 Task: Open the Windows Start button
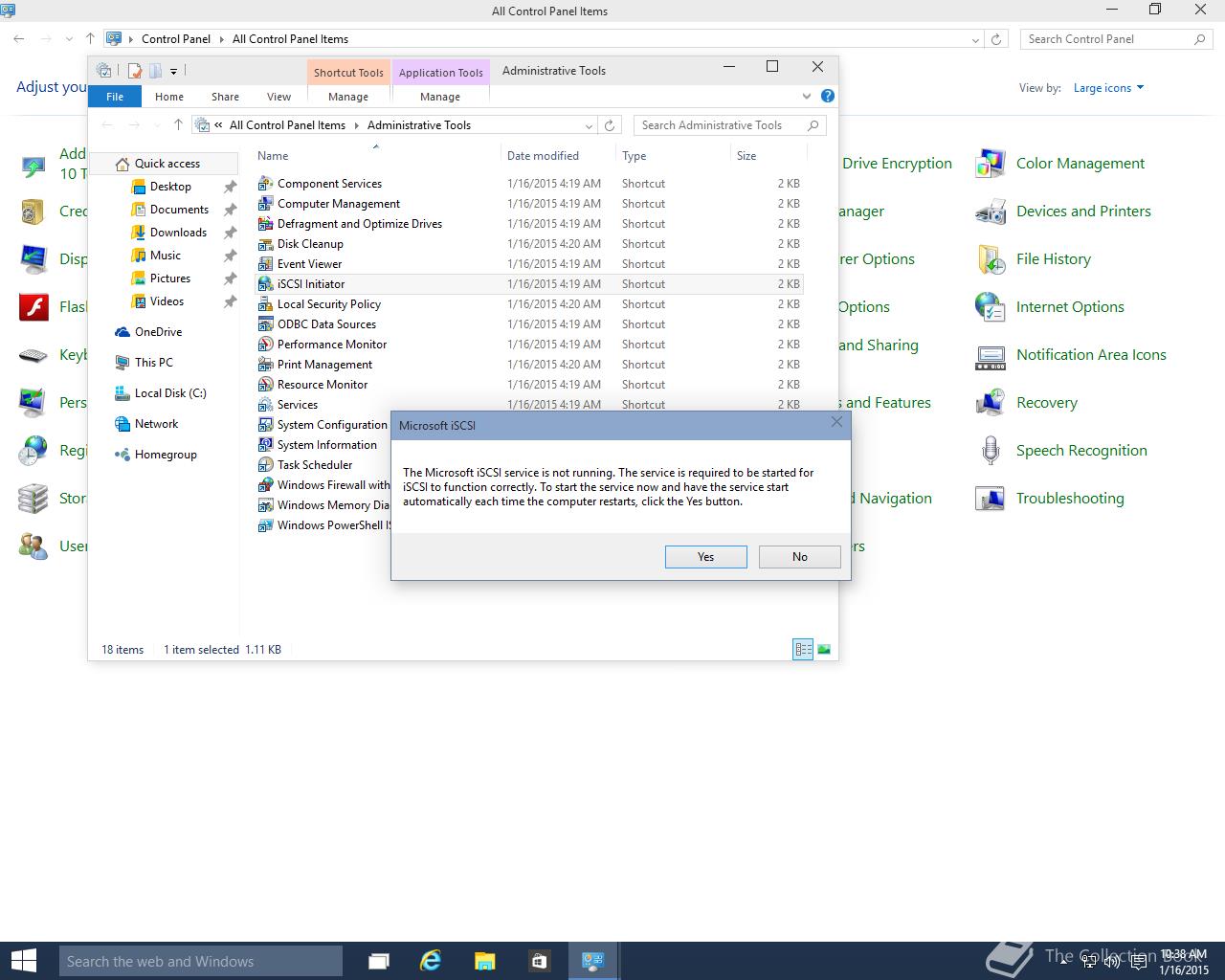[23, 961]
